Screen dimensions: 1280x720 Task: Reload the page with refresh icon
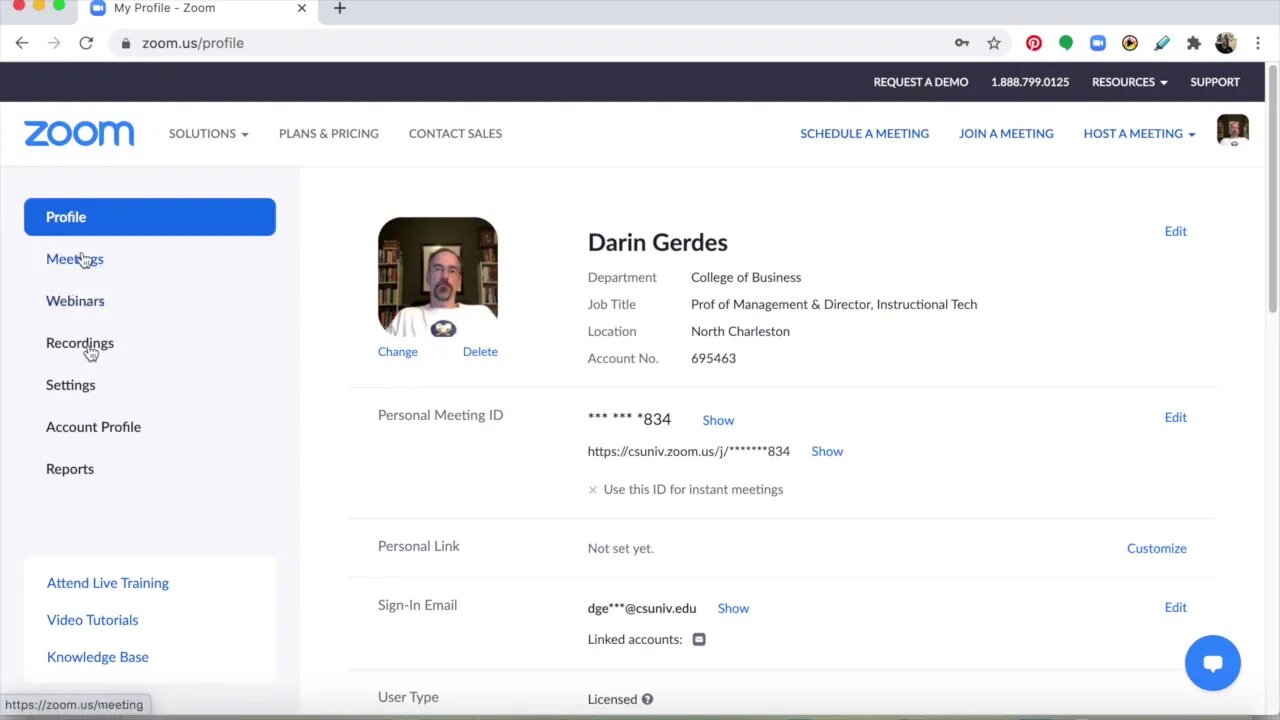tap(86, 43)
